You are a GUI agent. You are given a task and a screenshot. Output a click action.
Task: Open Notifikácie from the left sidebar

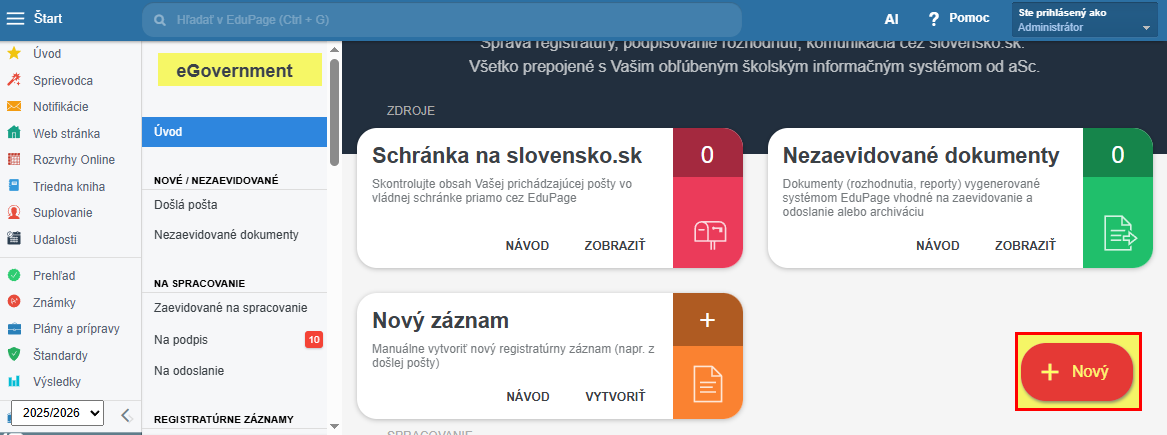pos(60,106)
